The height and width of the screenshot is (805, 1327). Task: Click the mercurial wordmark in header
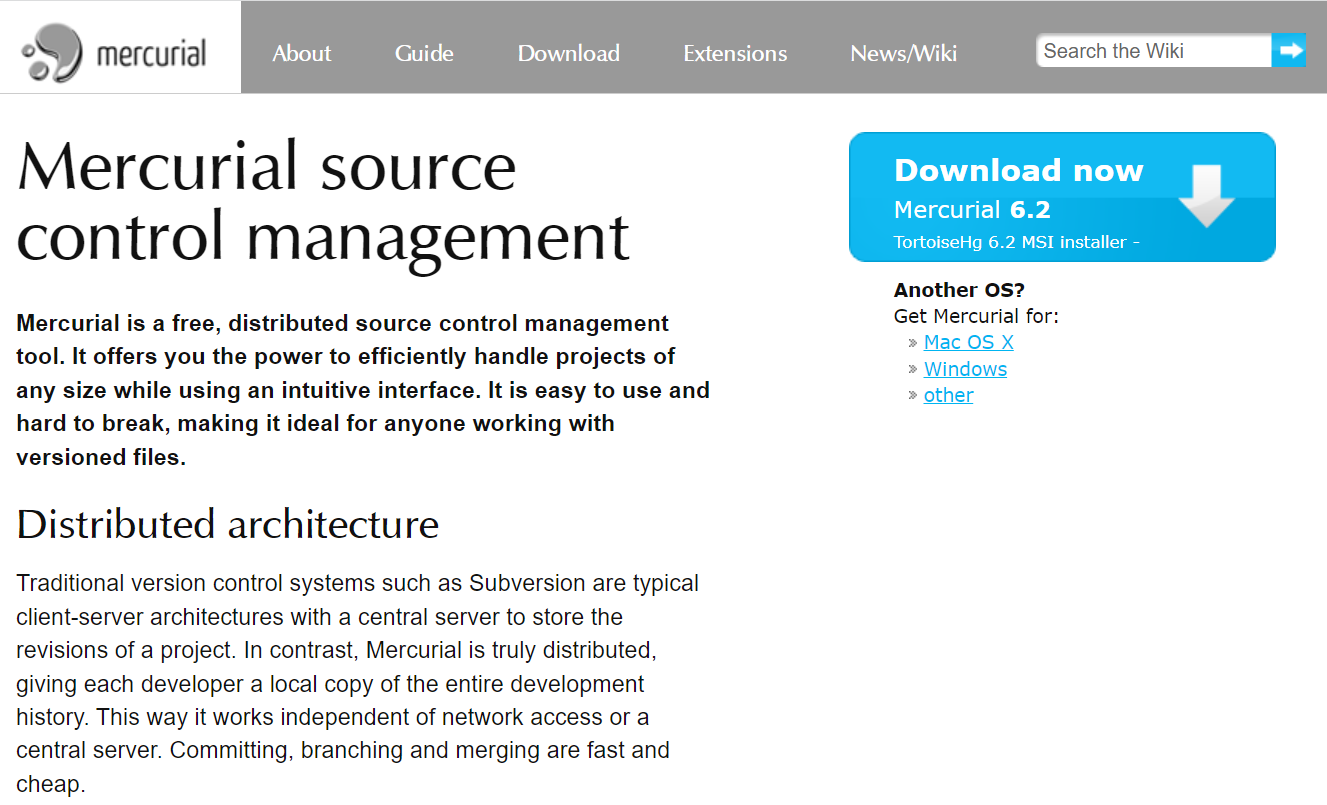coord(151,52)
